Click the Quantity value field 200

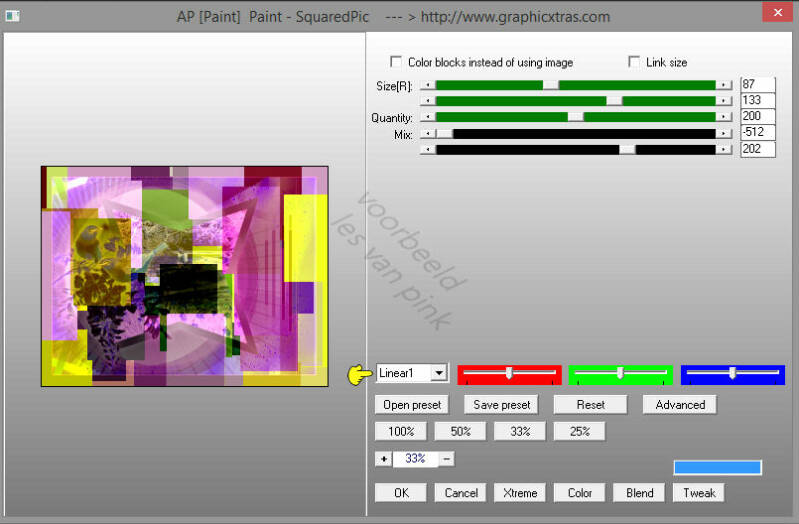(x=758, y=117)
